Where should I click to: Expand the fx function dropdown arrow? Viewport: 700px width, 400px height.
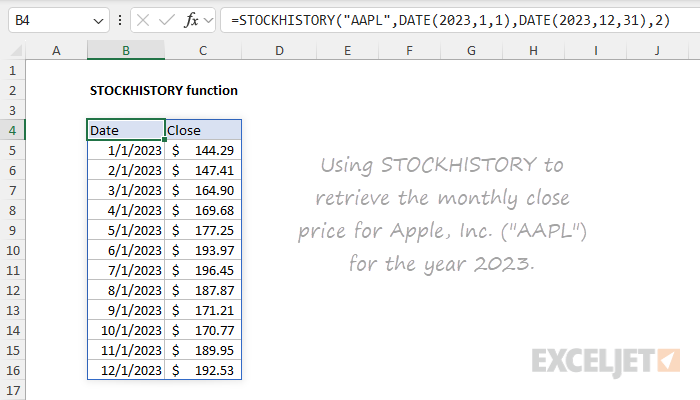208,21
